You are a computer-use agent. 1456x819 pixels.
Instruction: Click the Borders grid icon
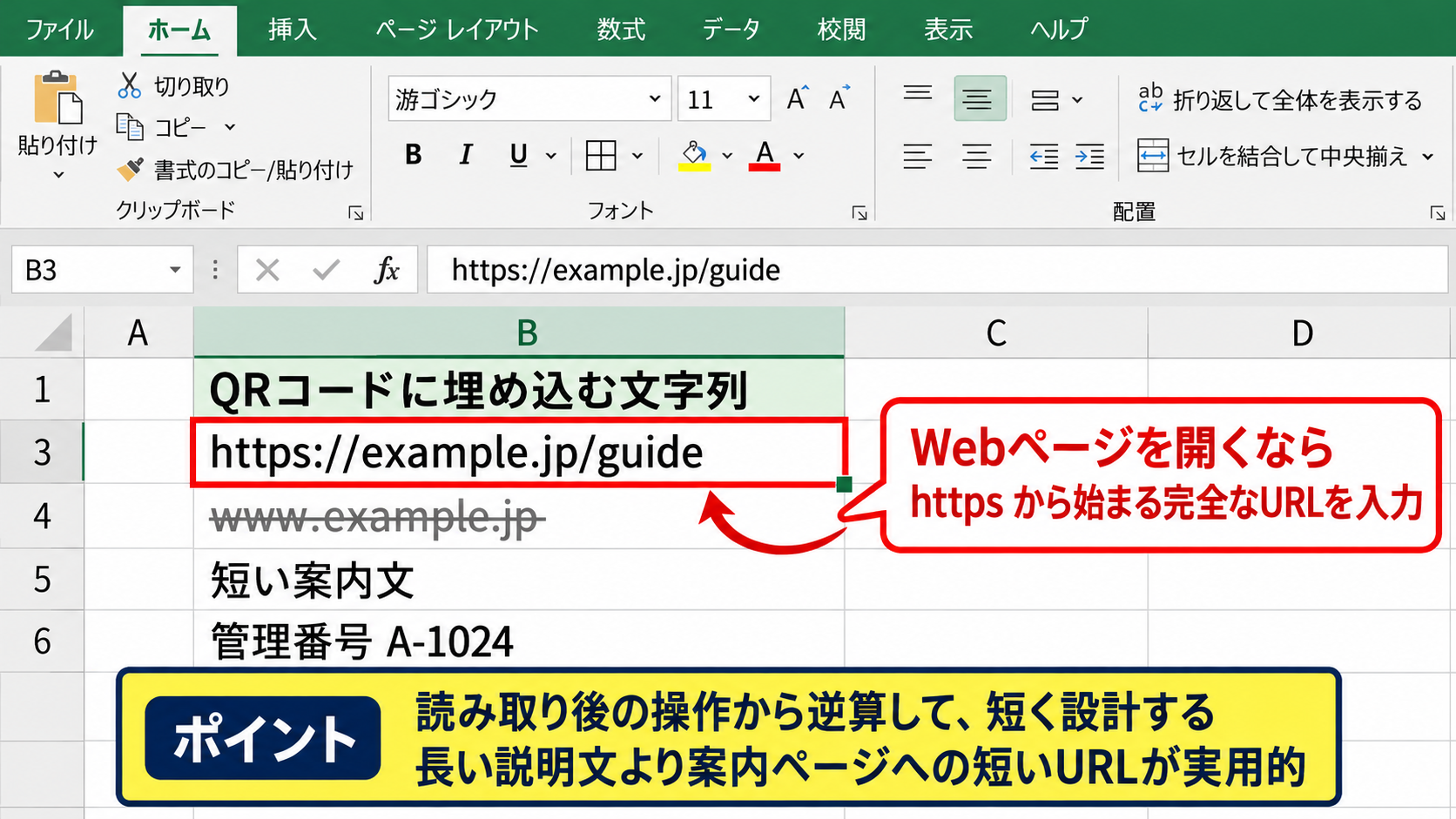pos(601,156)
